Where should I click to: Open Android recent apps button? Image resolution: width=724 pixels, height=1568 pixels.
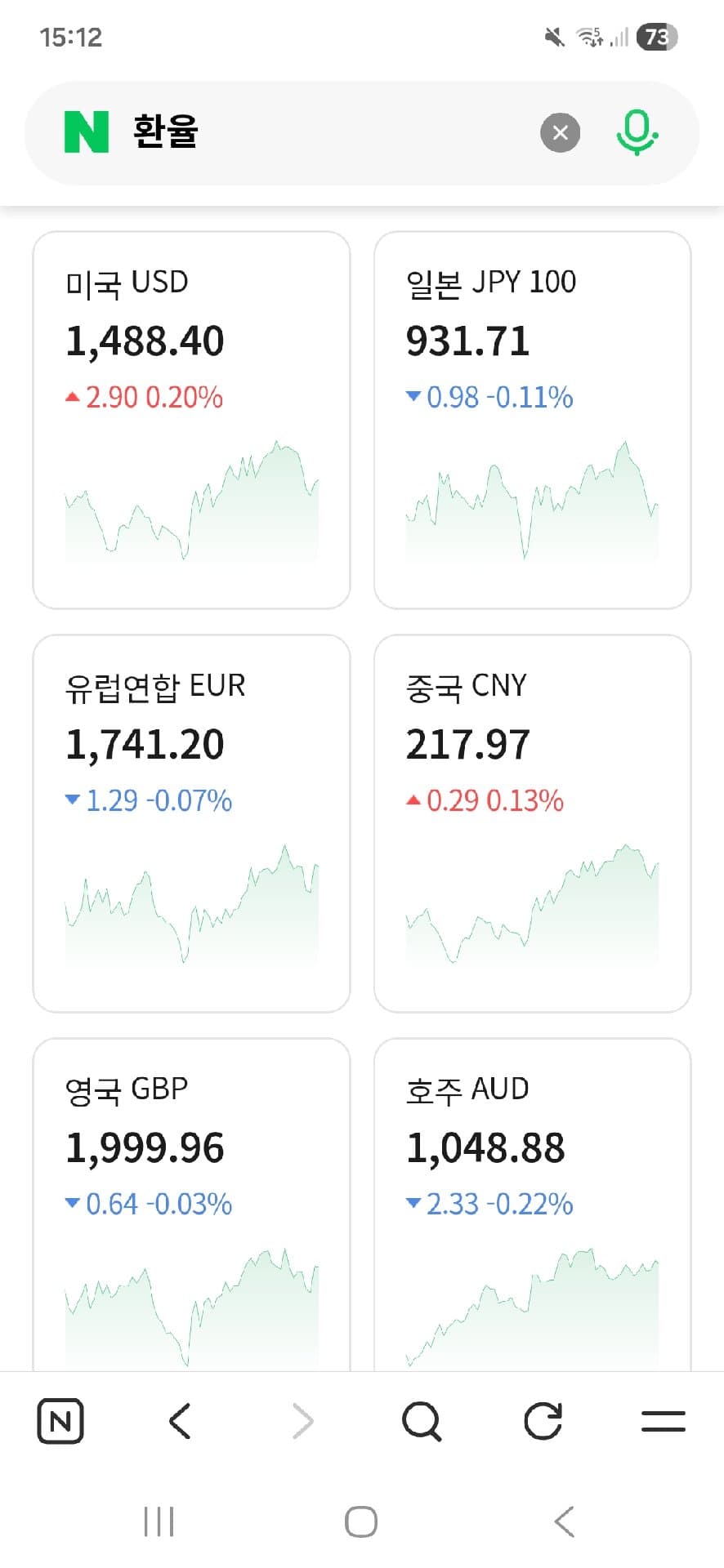(159, 1521)
